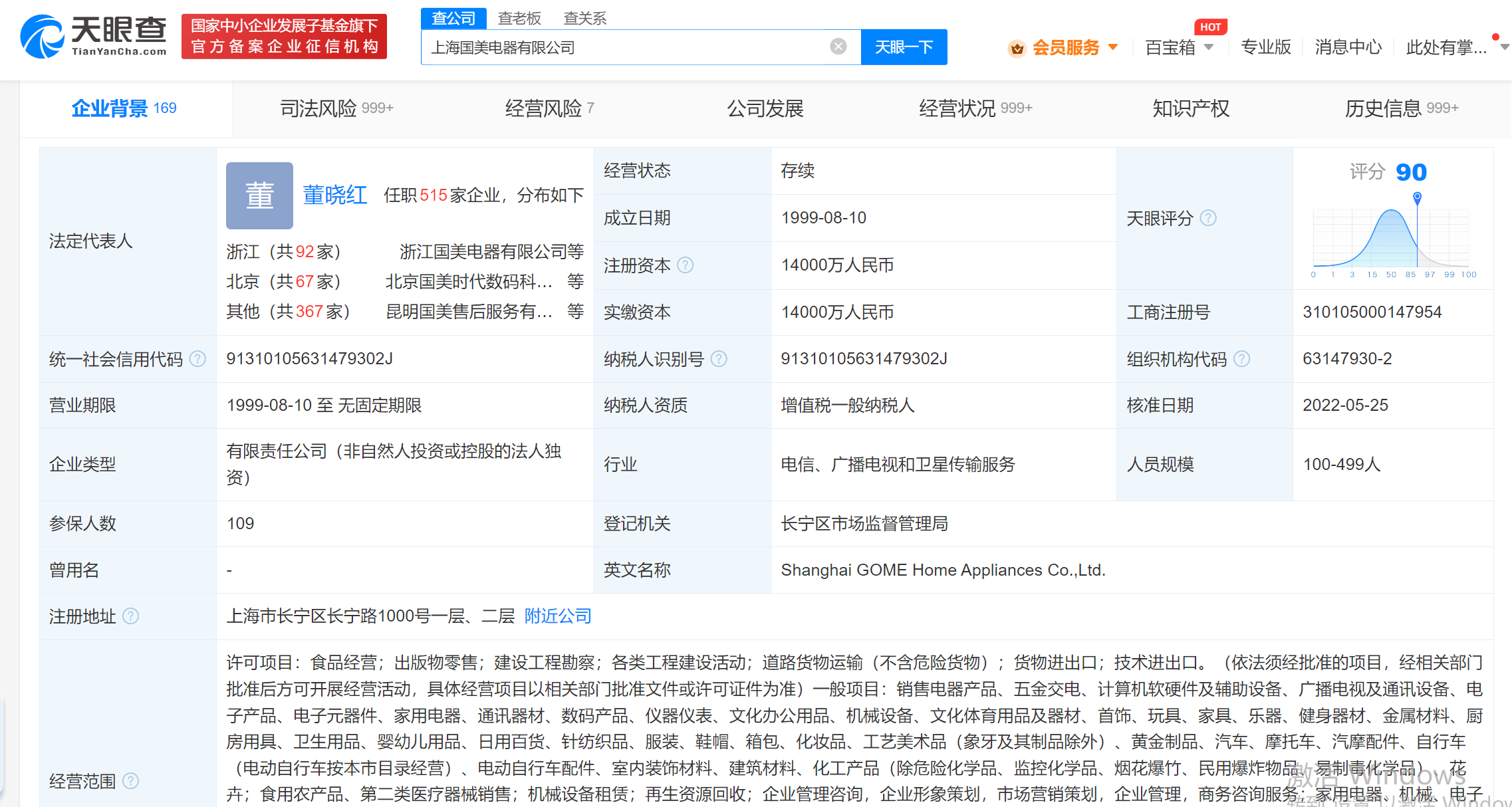The image size is (1512, 807).
Task: Open help for 注册地址
Action: (x=131, y=616)
